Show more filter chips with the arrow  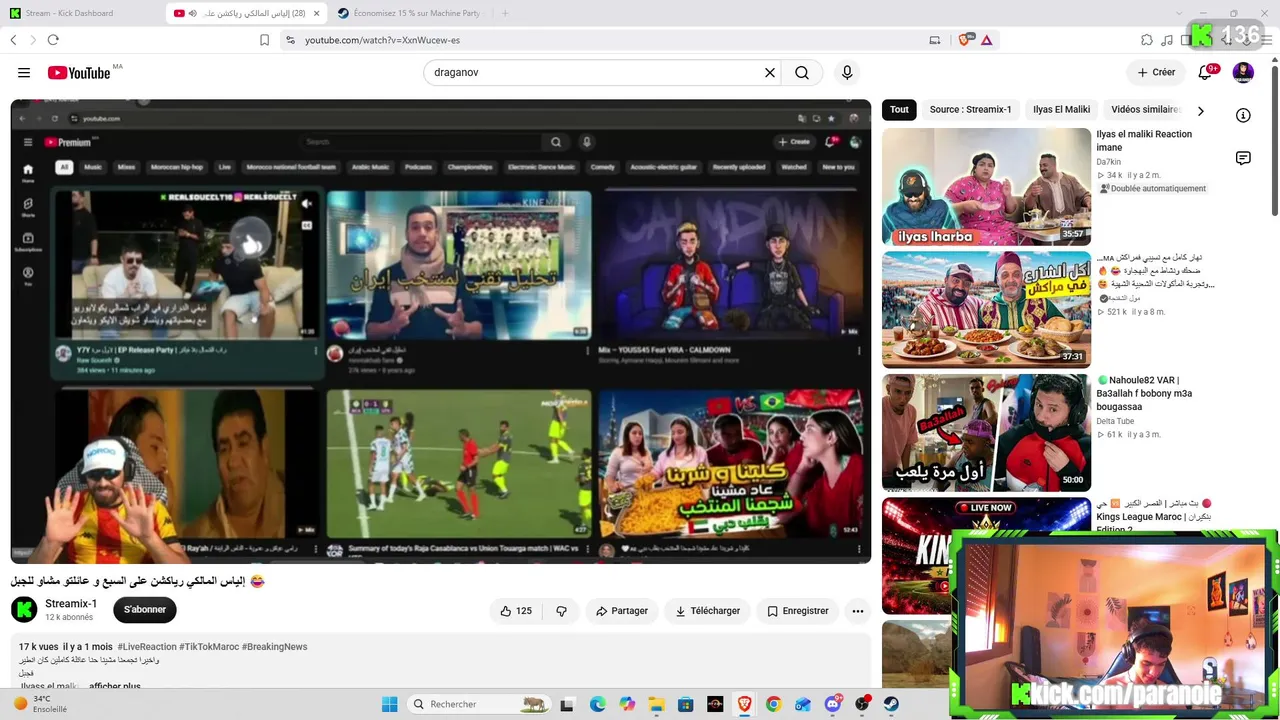pos(1200,111)
